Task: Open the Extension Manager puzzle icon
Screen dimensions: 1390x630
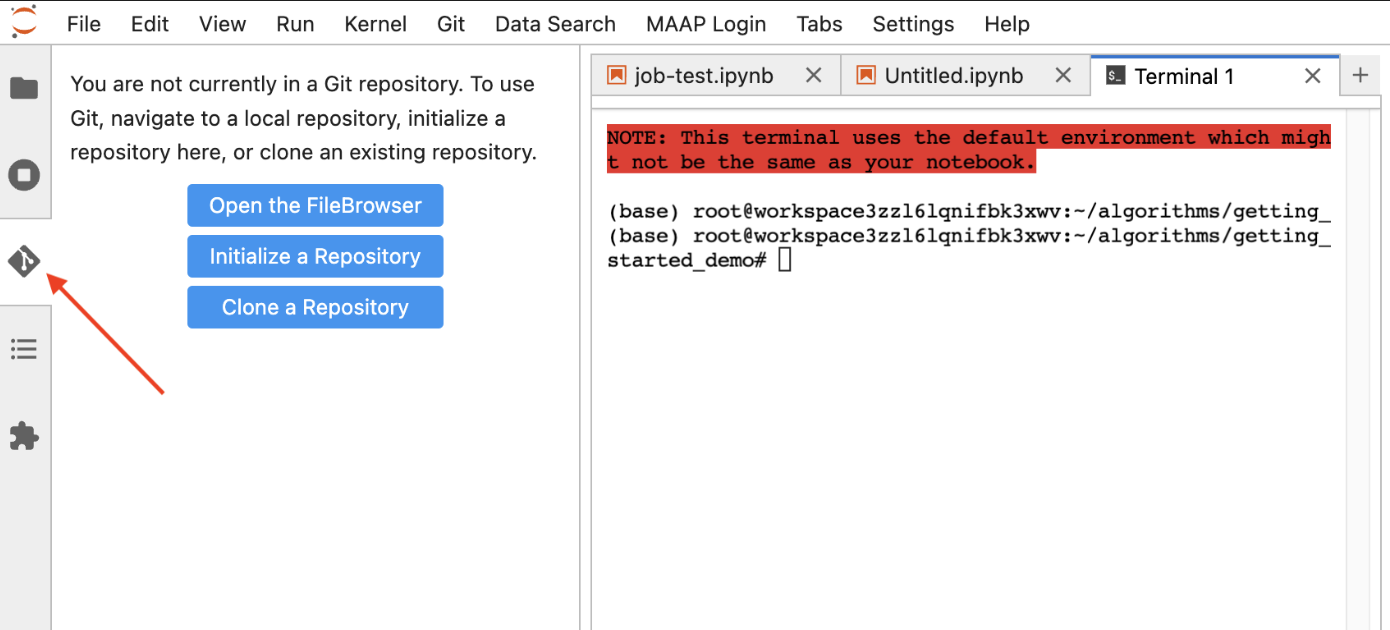Action: [x=24, y=436]
